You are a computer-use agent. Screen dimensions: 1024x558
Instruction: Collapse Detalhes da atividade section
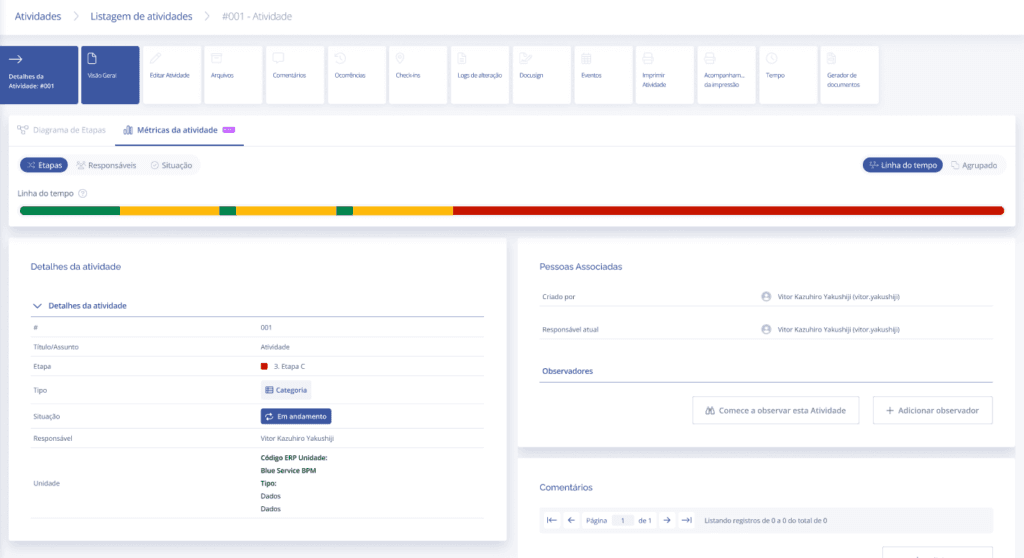click(x=37, y=306)
